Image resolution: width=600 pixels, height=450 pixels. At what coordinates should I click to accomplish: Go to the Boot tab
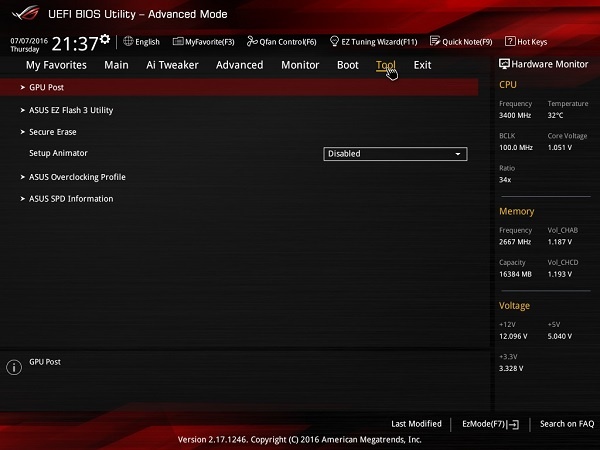pyautogui.click(x=348, y=65)
